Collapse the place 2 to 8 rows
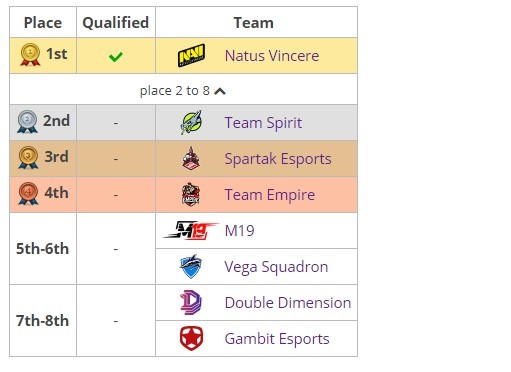This screenshot has width=511, height=372. pos(183,91)
